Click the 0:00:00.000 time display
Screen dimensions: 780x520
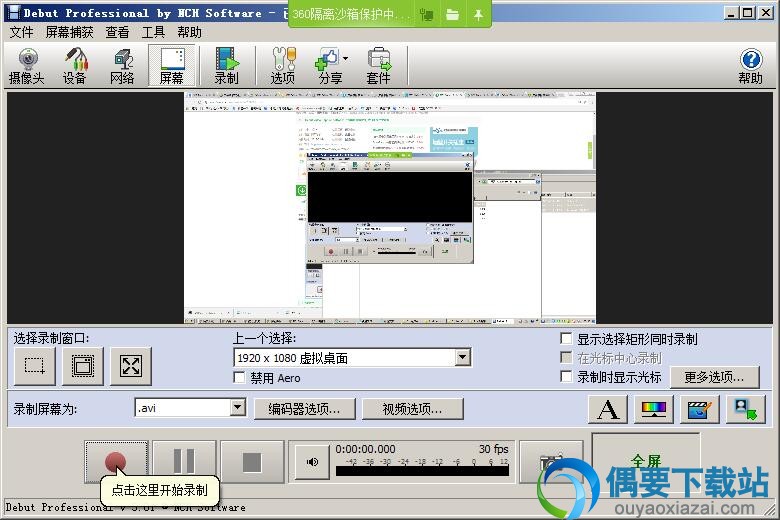click(x=365, y=449)
